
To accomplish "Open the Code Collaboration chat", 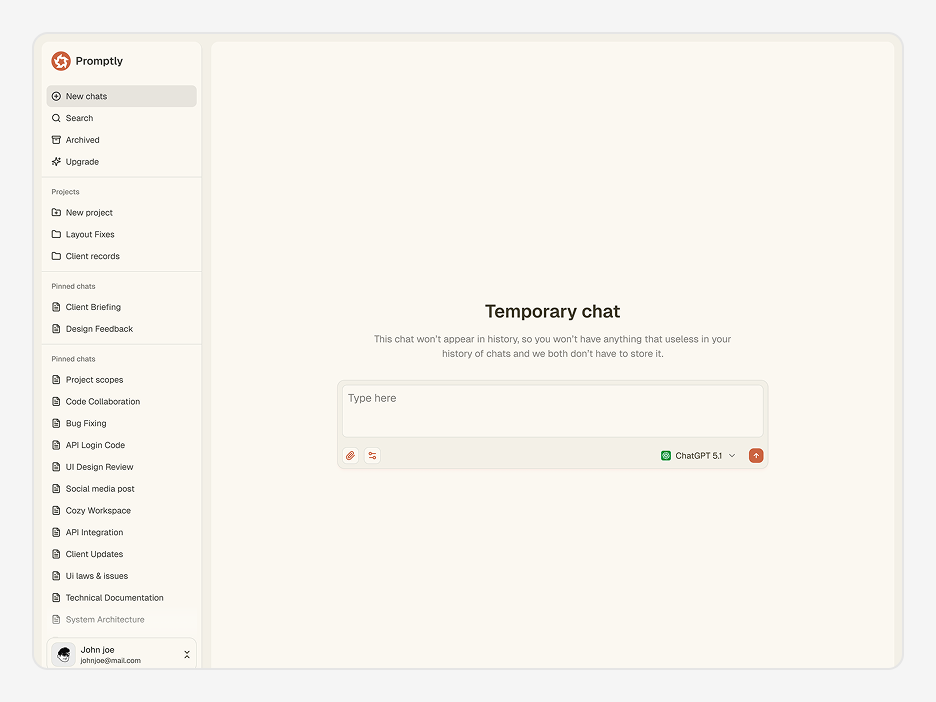I will pos(122,402).
